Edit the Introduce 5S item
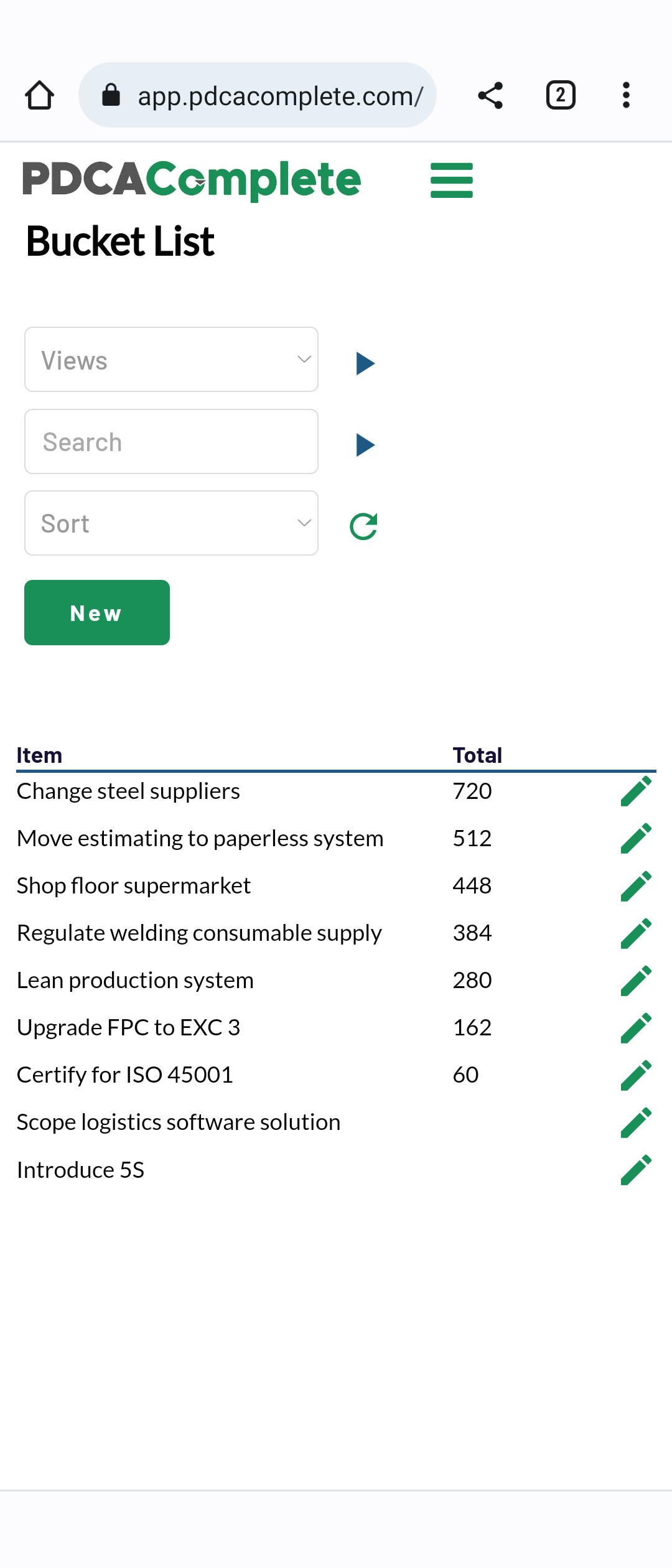The image size is (672, 1568). pos(636,1170)
